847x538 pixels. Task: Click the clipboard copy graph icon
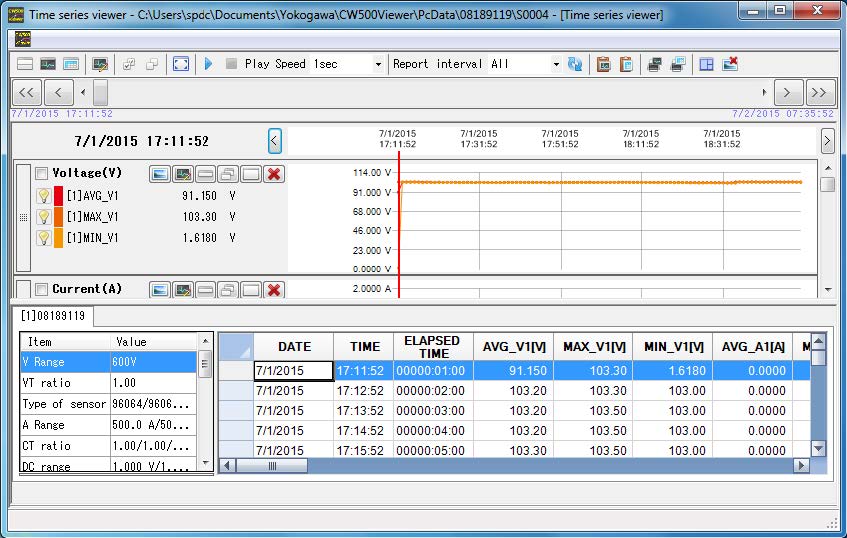(x=603, y=64)
